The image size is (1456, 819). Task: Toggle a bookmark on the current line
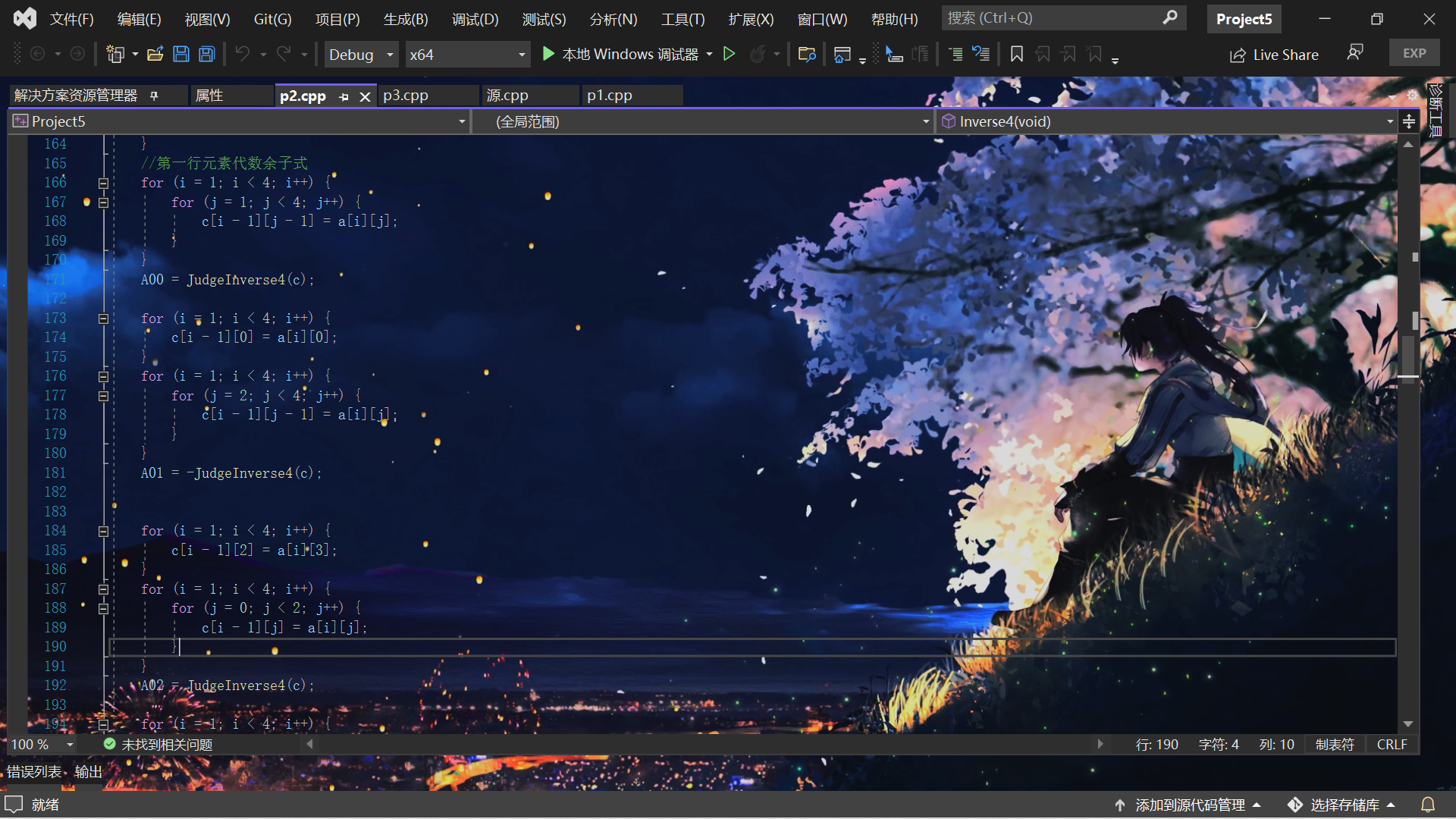click(1017, 54)
